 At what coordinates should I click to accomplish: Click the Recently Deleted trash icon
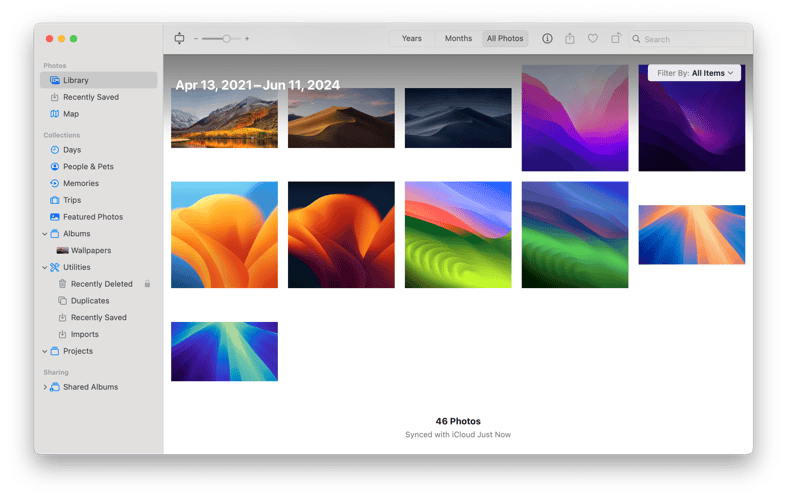point(62,284)
